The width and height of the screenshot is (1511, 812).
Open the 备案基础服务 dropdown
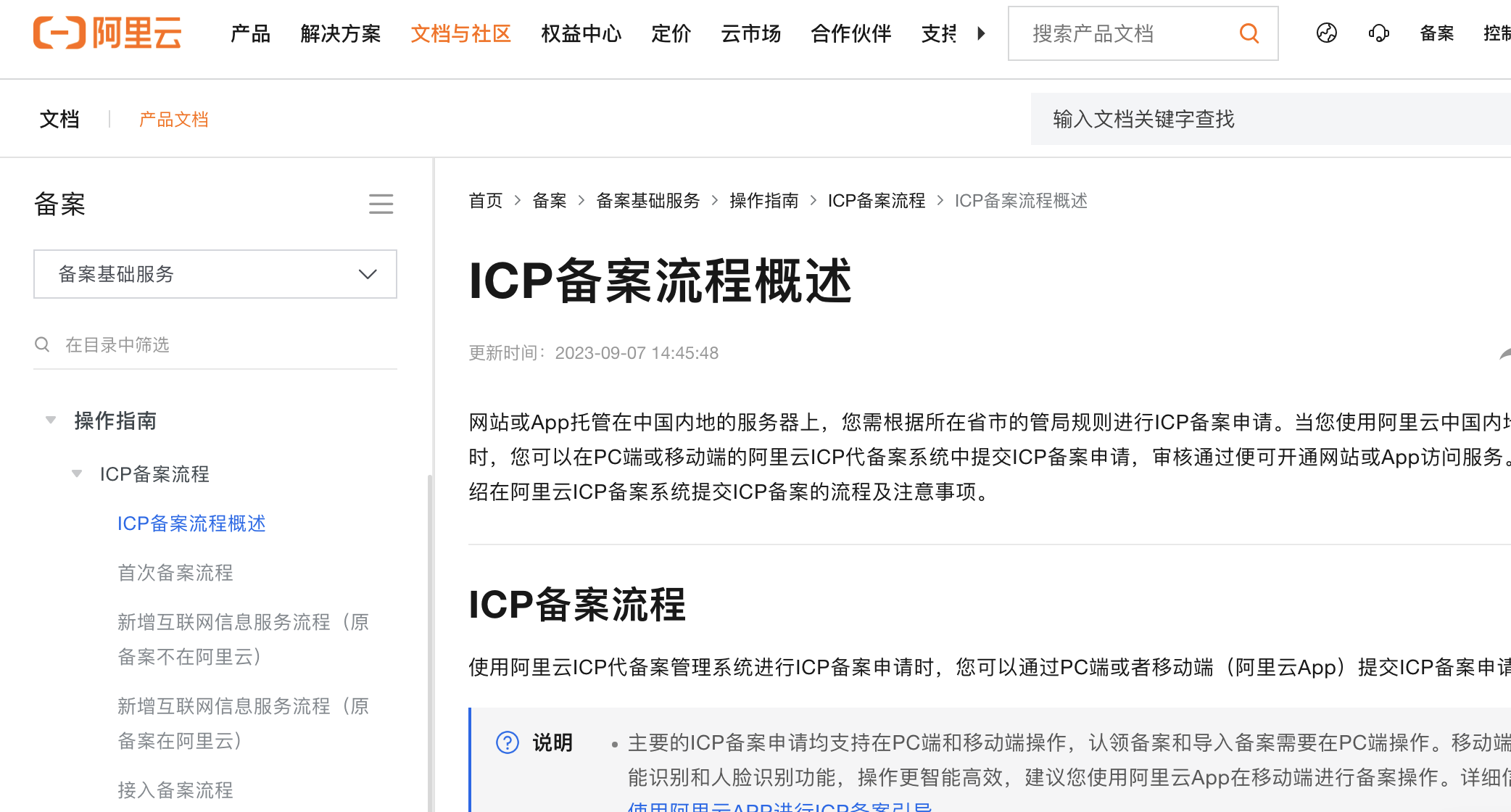point(215,274)
